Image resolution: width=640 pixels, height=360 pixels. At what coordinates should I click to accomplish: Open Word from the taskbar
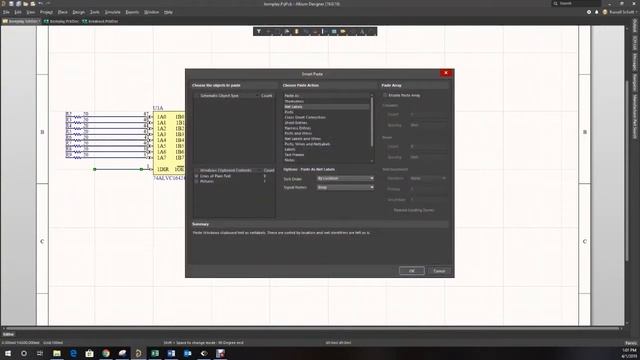coord(171,353)
